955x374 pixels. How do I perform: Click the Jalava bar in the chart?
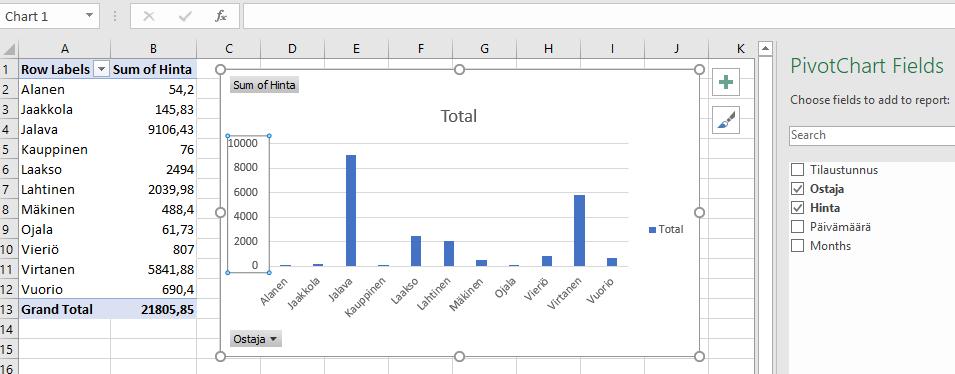point(351,211)
